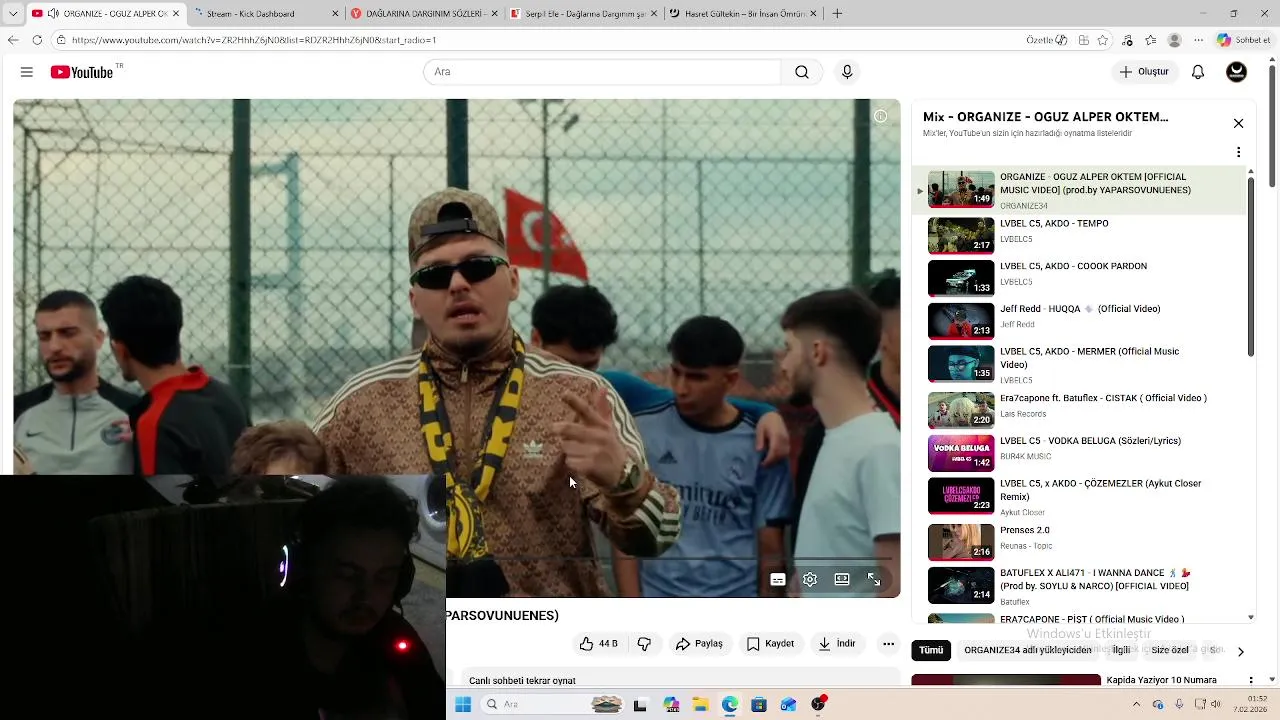Viewport: 1280px width, 720px height.
Task: Show hidden system tray icons chevron
Action: pos(1136,705)
